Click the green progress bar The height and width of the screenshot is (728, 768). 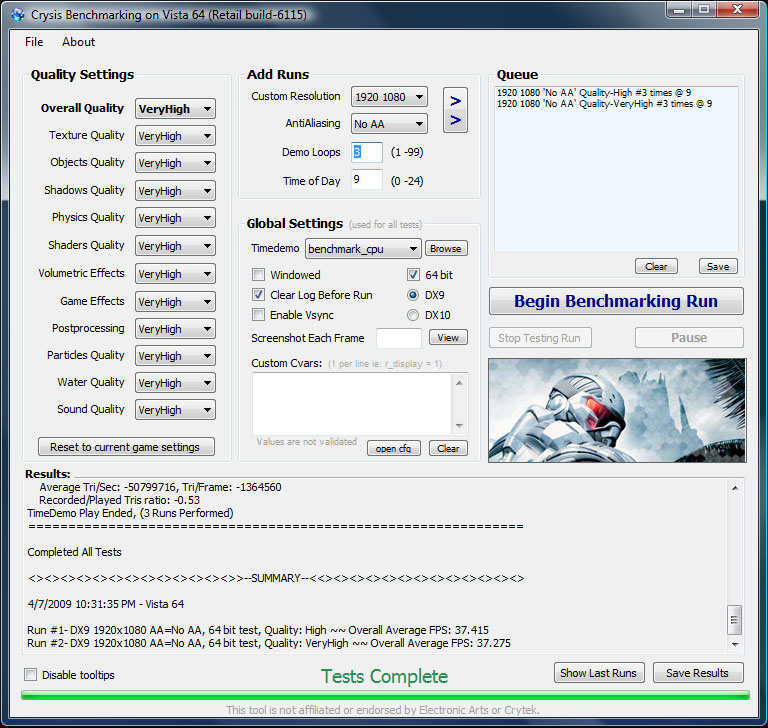coord(385,695)
